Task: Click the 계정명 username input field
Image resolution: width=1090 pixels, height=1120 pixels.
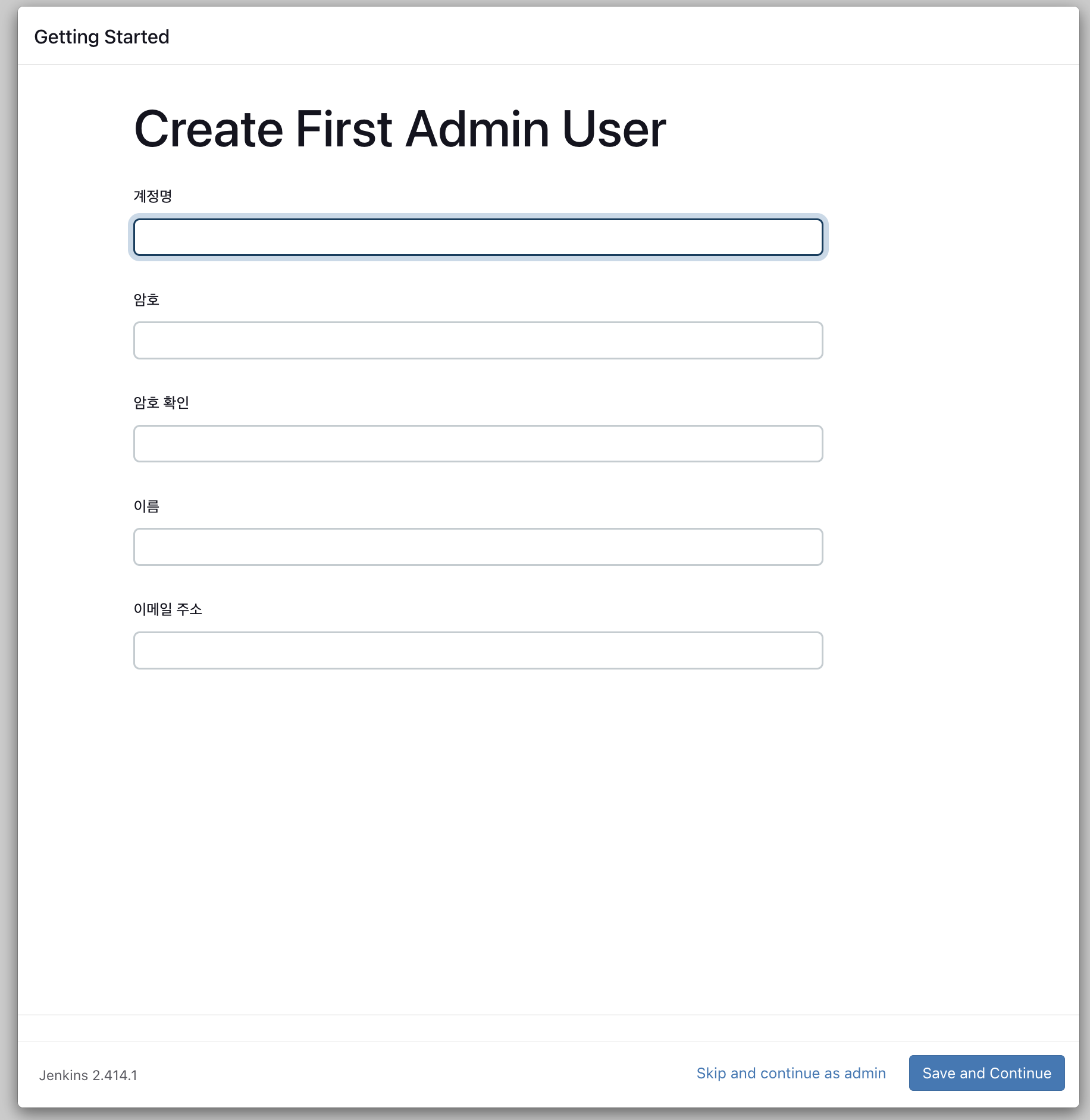Action: pyautogui.click(x=478, y=237)
